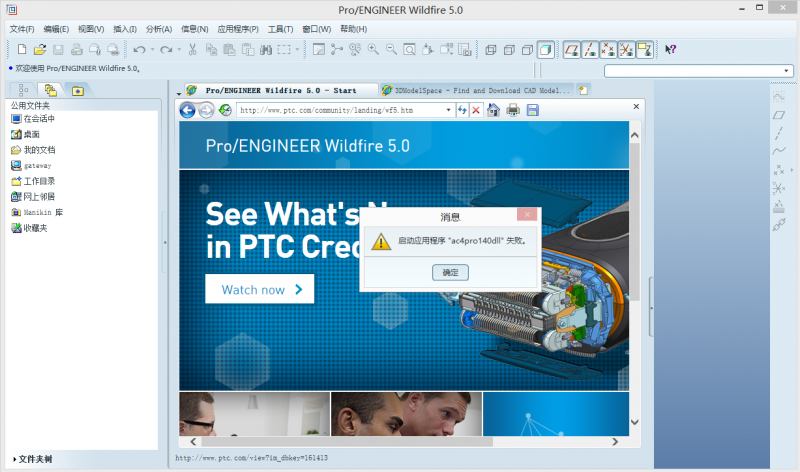The width and height of the screenshot is (800, 472).
Task: Go to browser home page icon
Action: 493,110
